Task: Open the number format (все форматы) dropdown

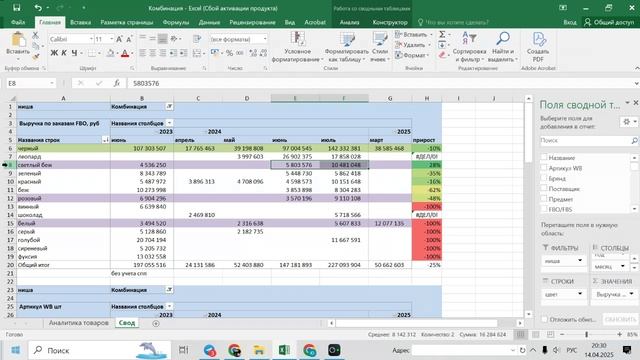Action: (x=265, y=39)
